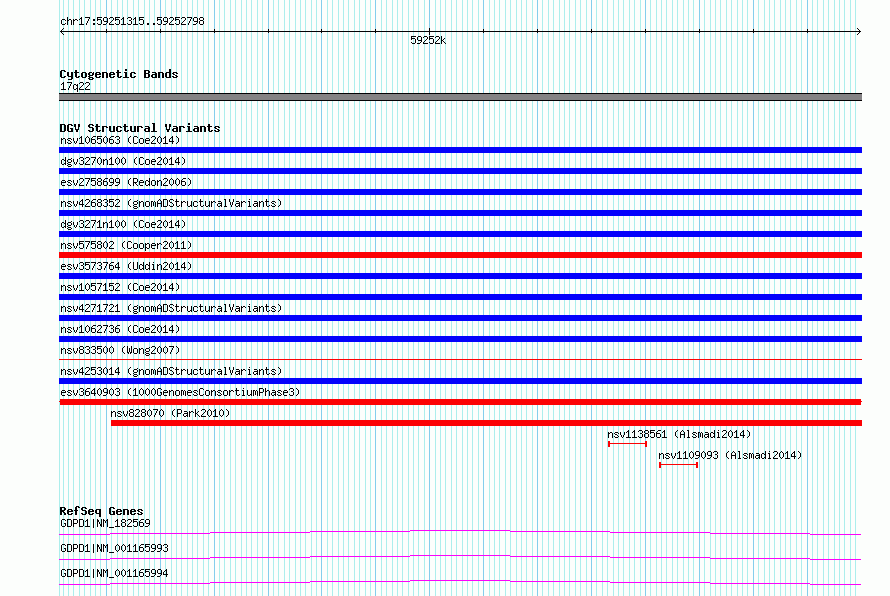Open variant nsv1109093 (Alsmadi2014) label

(730, 455)
